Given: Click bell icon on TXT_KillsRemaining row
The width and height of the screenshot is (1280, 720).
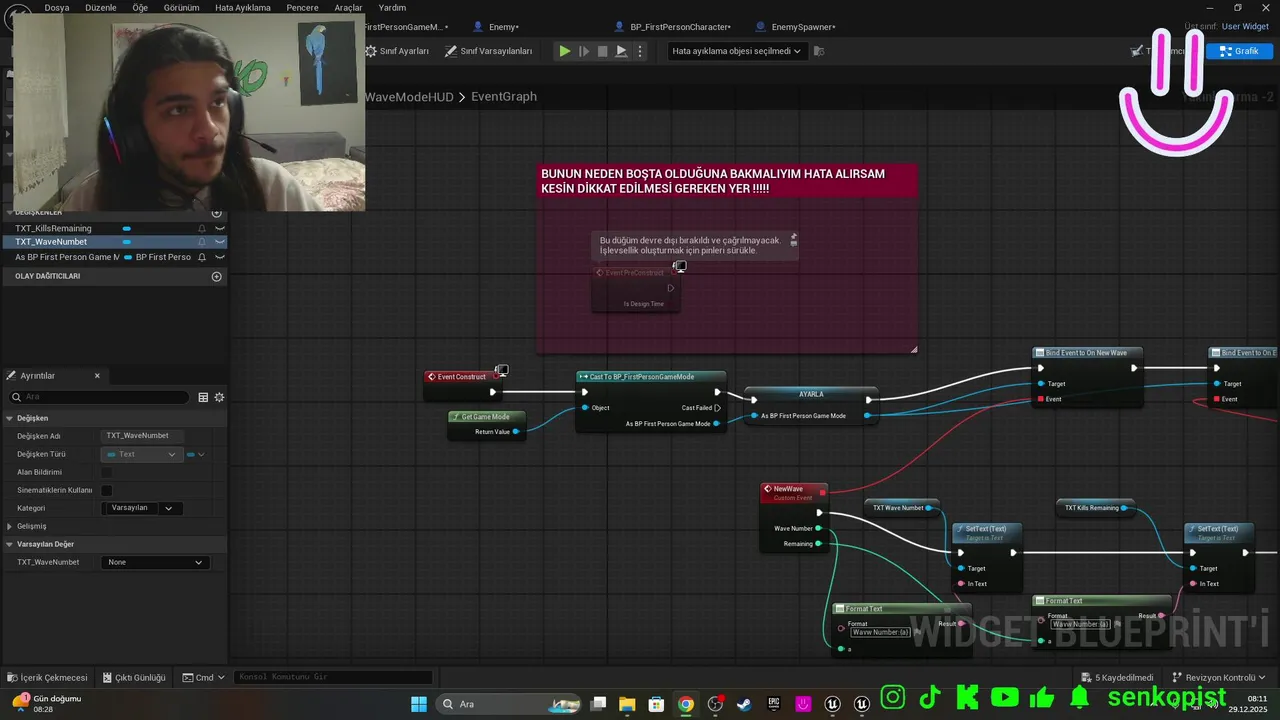Looking at the screenshot, I should 202,228.
